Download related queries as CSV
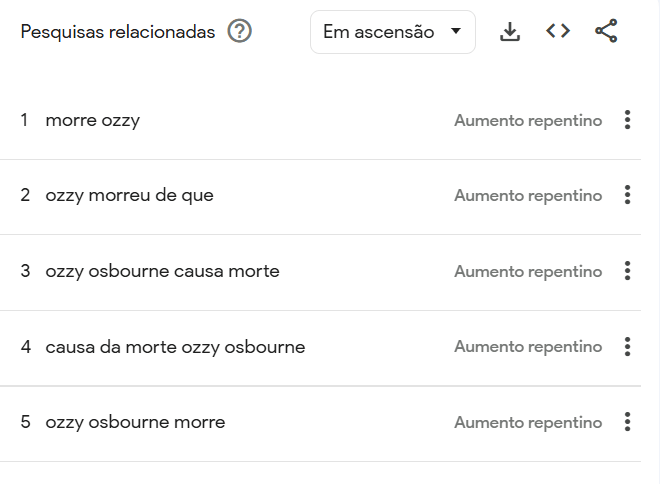 510,32
